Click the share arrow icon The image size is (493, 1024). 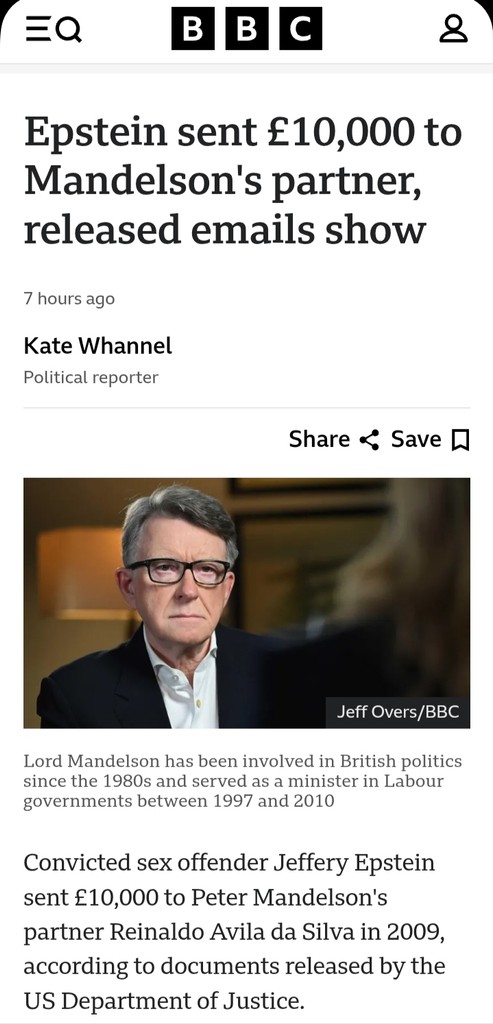click(x=370, y=440)
